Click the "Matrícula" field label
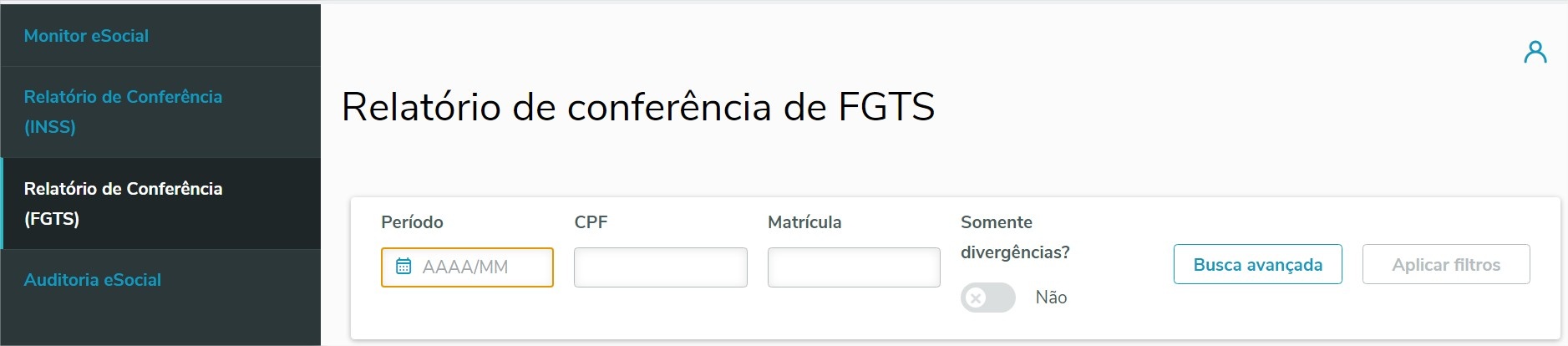The width and height of the screenshot is (1568, 346). click(x=804, y=222)
